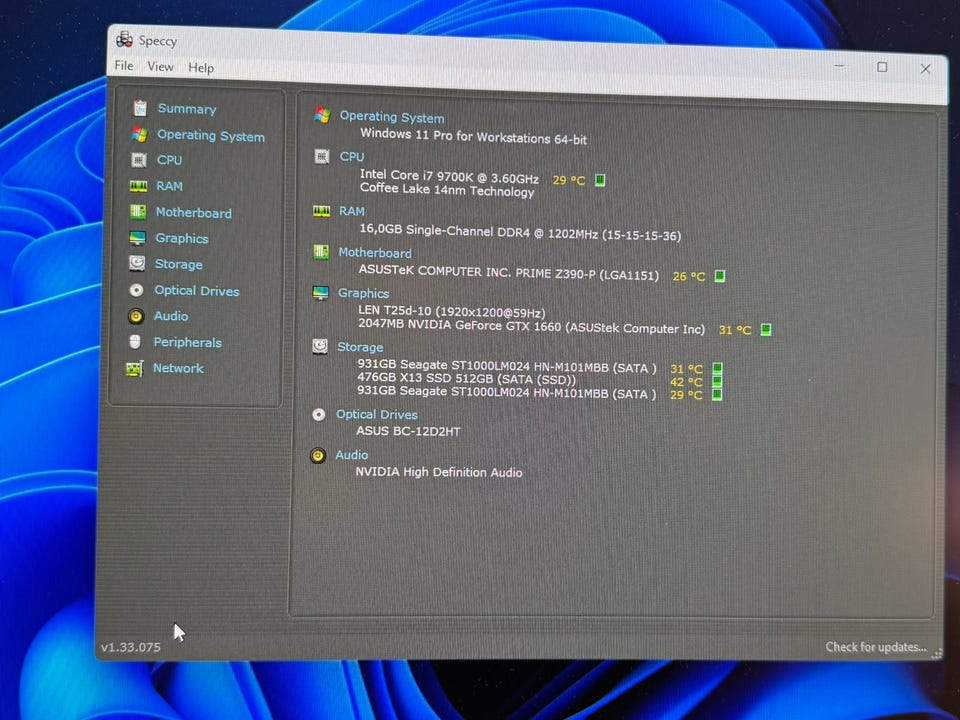Image resolution: width=960 pixels, height=720 pixels.
Task: Click the GPU temperature indicator beside 31 °C
Action: pyautogui.click(x=766, y=330)
